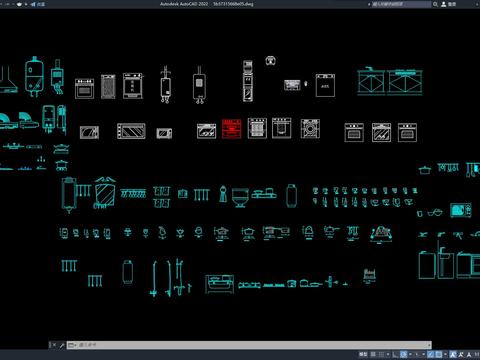Open the user sign-in account icon
Image resolution: width=480 pixels, height=360 pixels.
(444, 4)
